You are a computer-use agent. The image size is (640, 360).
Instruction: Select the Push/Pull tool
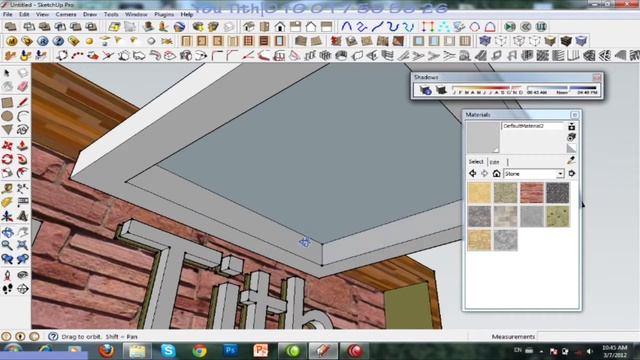click(x=22, y=145)
